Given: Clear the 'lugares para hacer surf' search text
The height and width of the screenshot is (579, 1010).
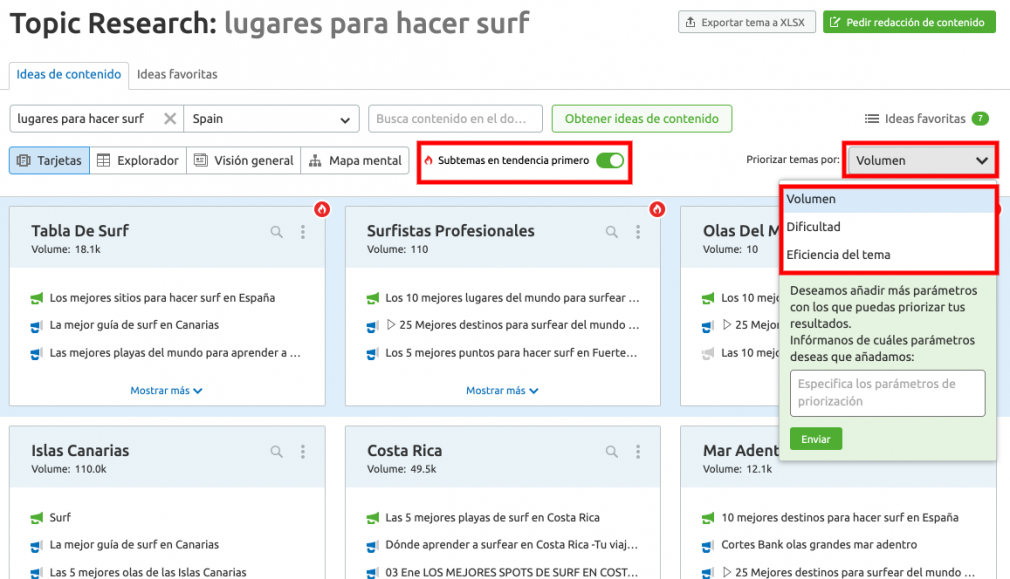Looking at the screenshot, I should tap(170, 119).
